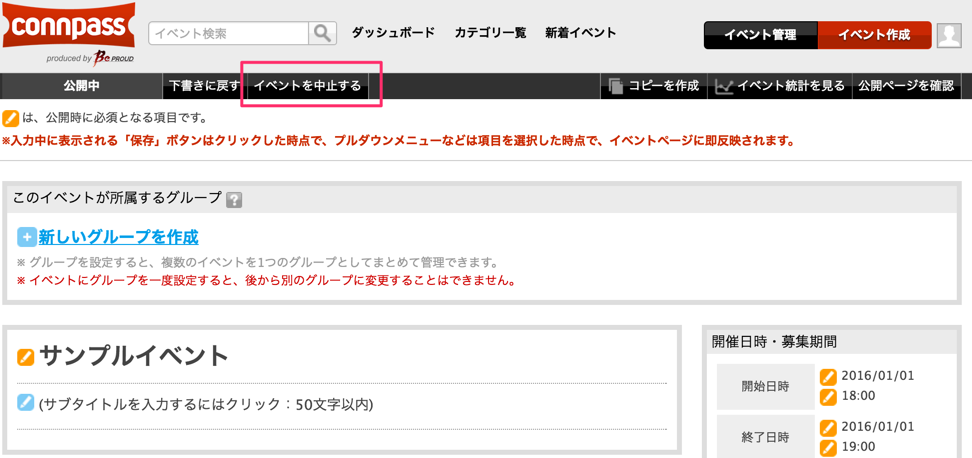
Task: Click the 公開中 status tab
Action: [x=81, y=86]
